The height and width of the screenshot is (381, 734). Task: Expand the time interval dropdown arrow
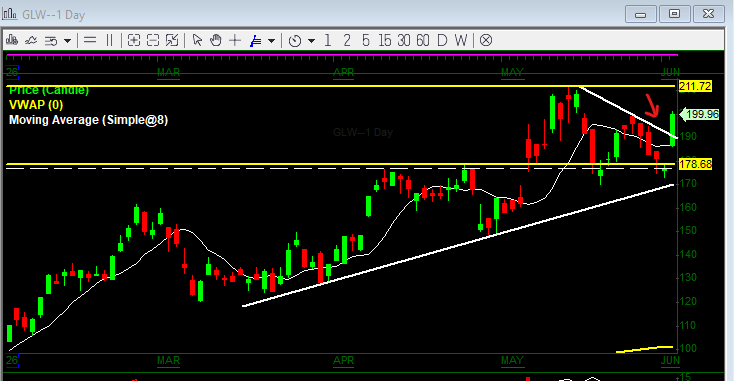[311, 41]
